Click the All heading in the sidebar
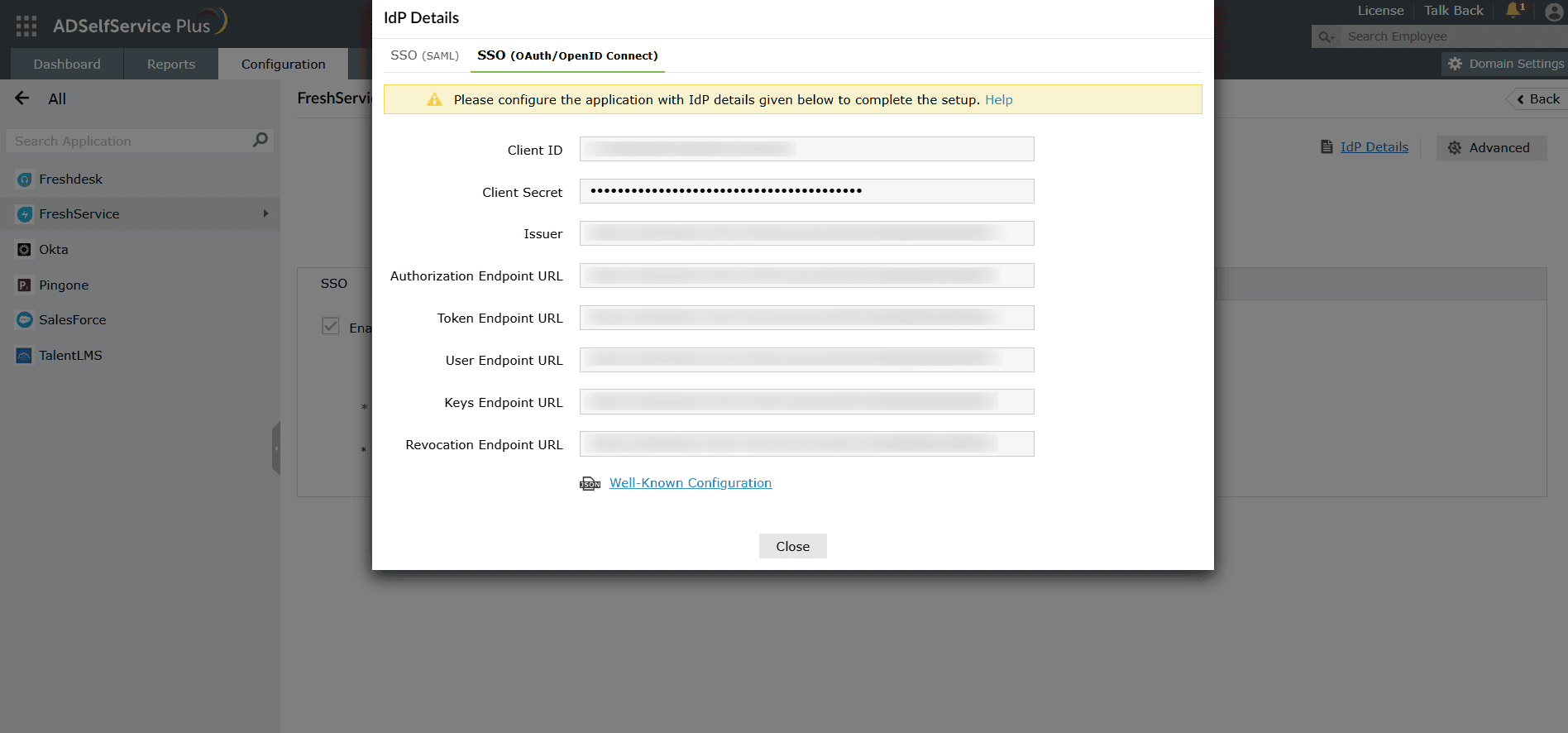The width and height of the screenshot is (1568, 733). tap(57, 99)
